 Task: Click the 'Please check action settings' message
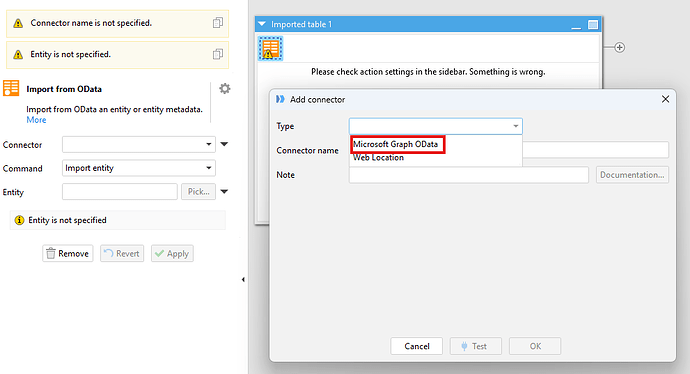(428, 72)
